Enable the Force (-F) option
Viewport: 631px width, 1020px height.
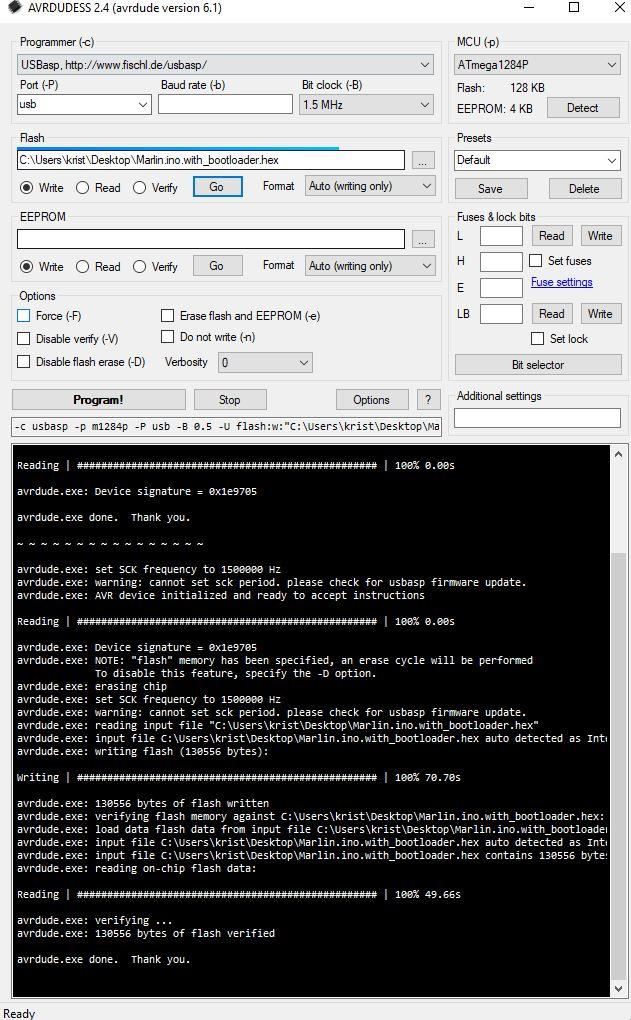[x=24, y=315]
